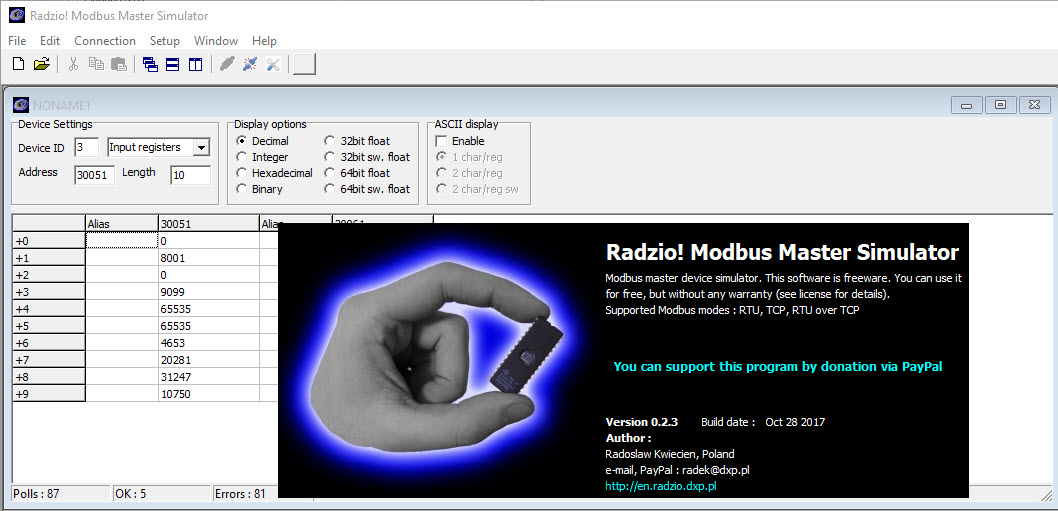Select row header +9

[49, 393]
